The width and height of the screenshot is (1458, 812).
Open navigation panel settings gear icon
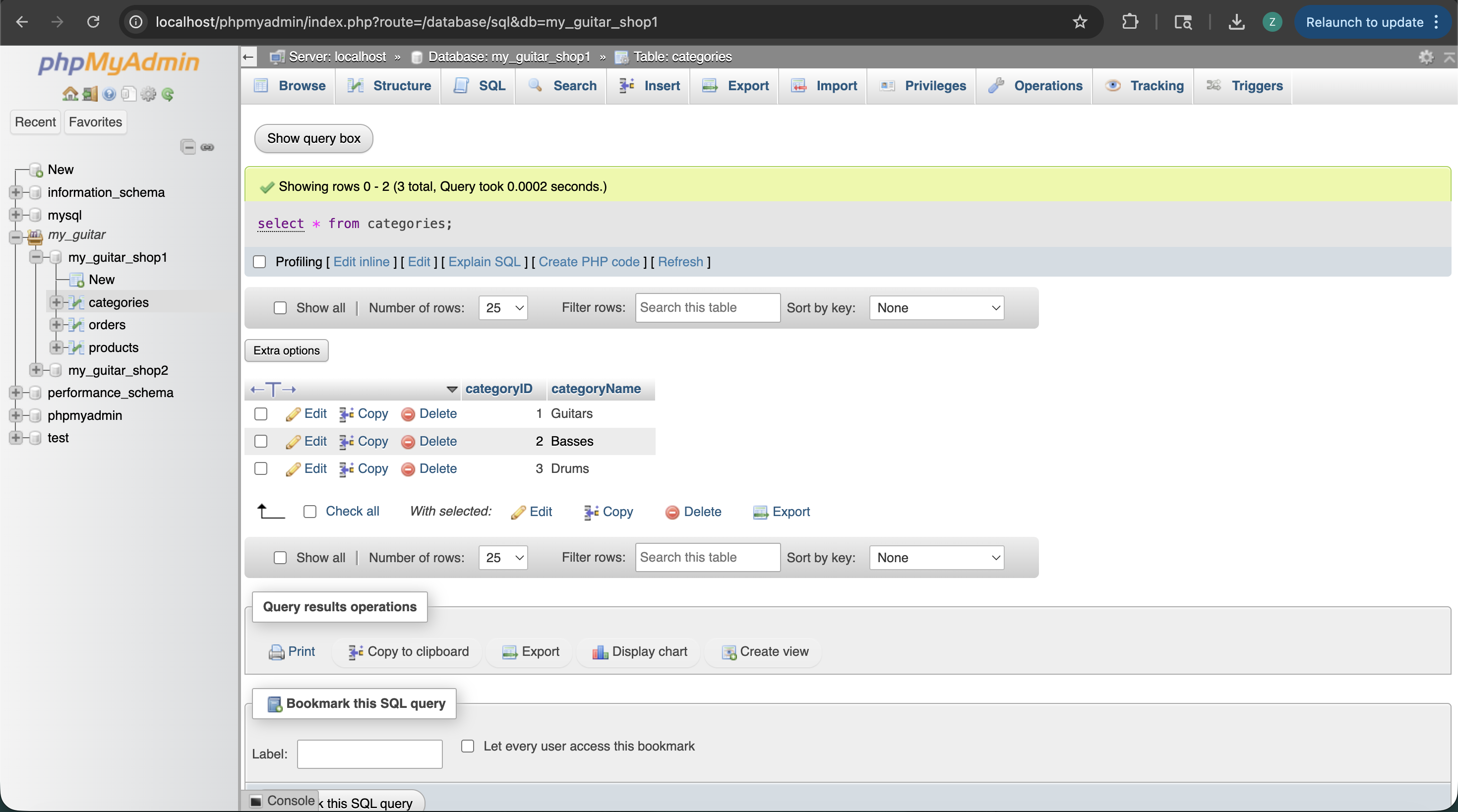point(148,94)
